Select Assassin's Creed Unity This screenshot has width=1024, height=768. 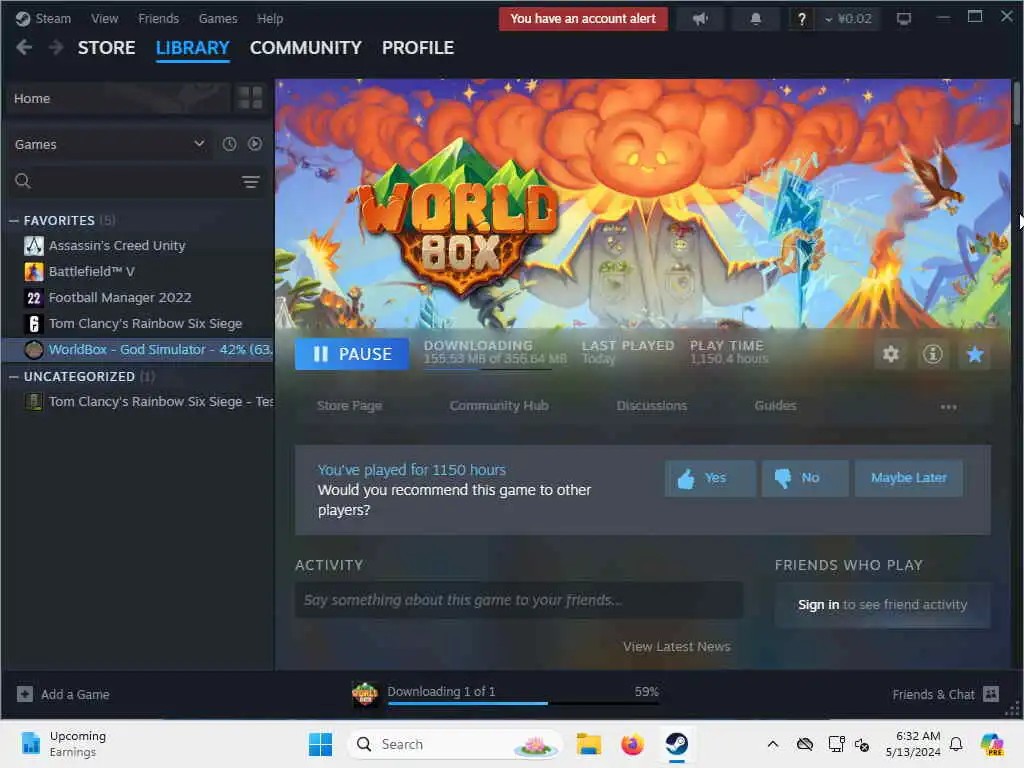point(137,246)
